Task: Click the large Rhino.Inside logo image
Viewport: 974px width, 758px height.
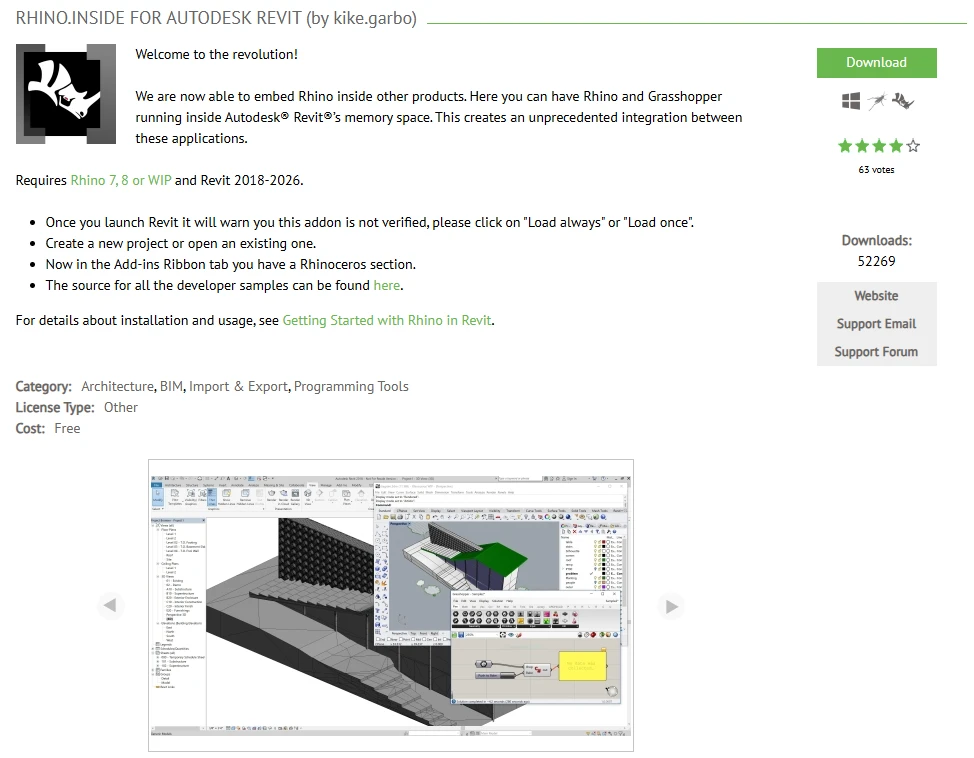Action: 66,94
